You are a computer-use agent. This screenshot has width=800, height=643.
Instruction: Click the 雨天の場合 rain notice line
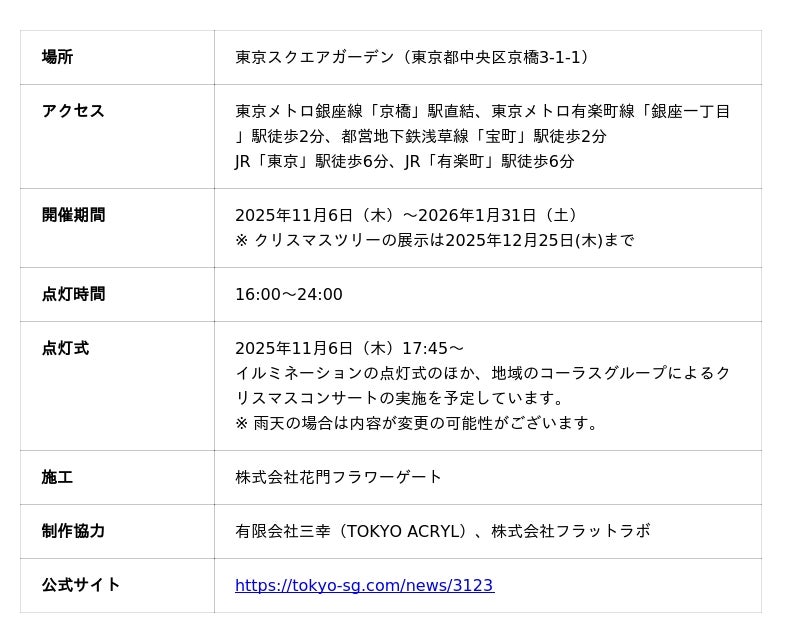coord(418,423)
